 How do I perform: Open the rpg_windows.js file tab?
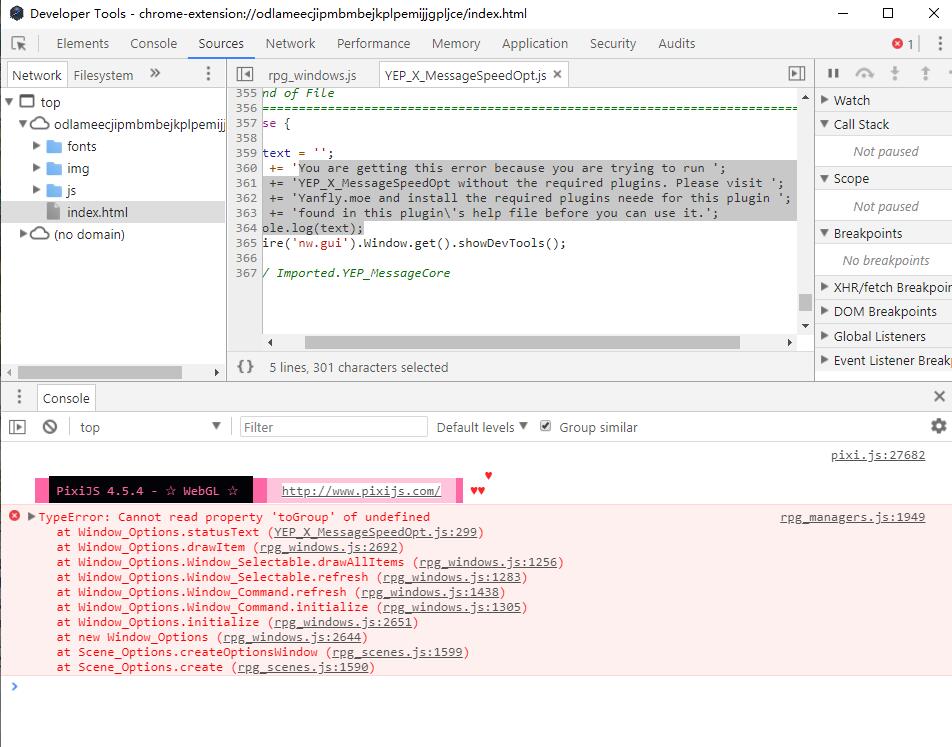(x=312, y=75)
